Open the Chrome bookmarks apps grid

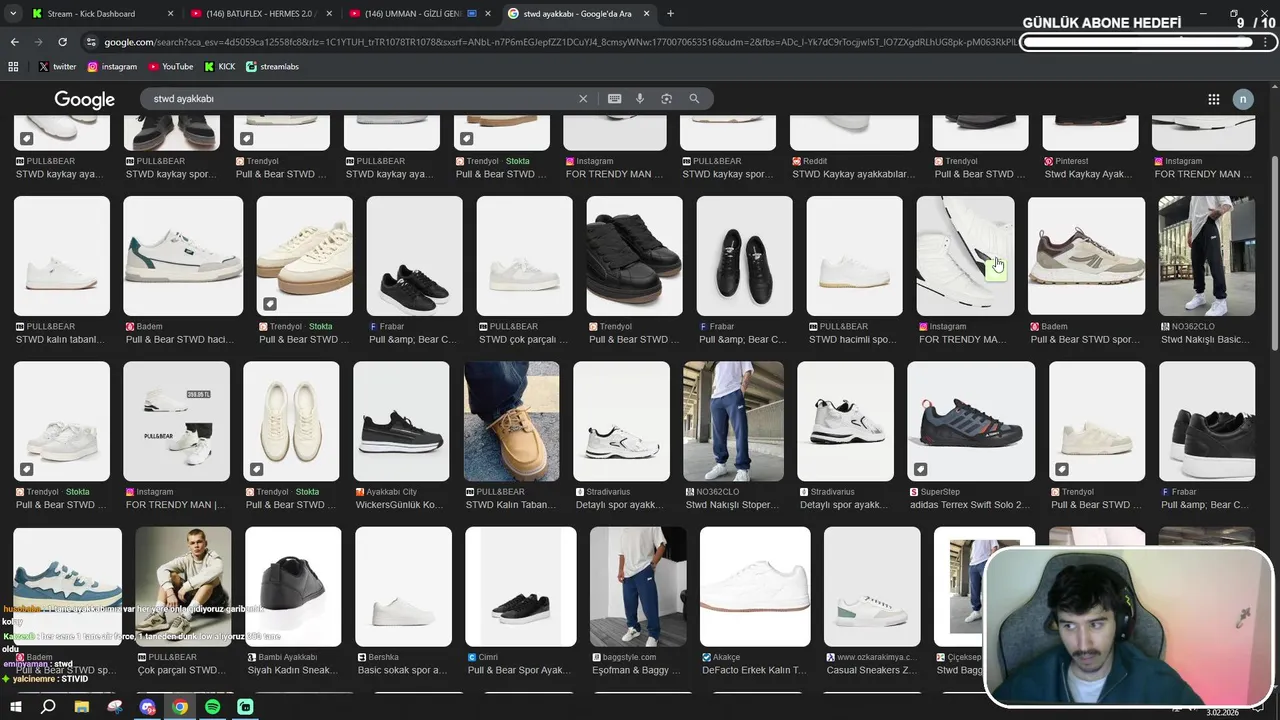(13, 66)
